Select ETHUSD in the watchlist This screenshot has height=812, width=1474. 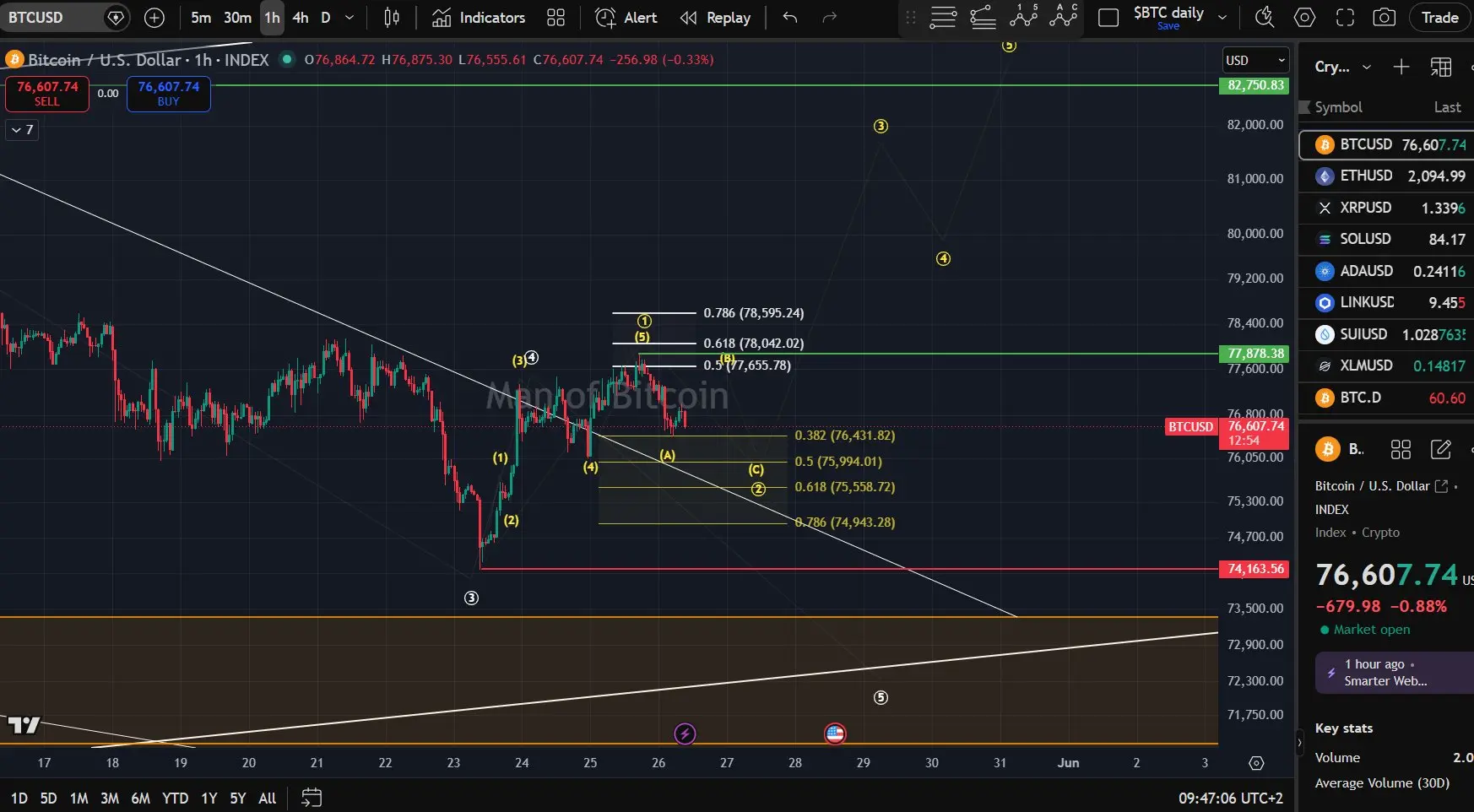tap(1386, 176)
